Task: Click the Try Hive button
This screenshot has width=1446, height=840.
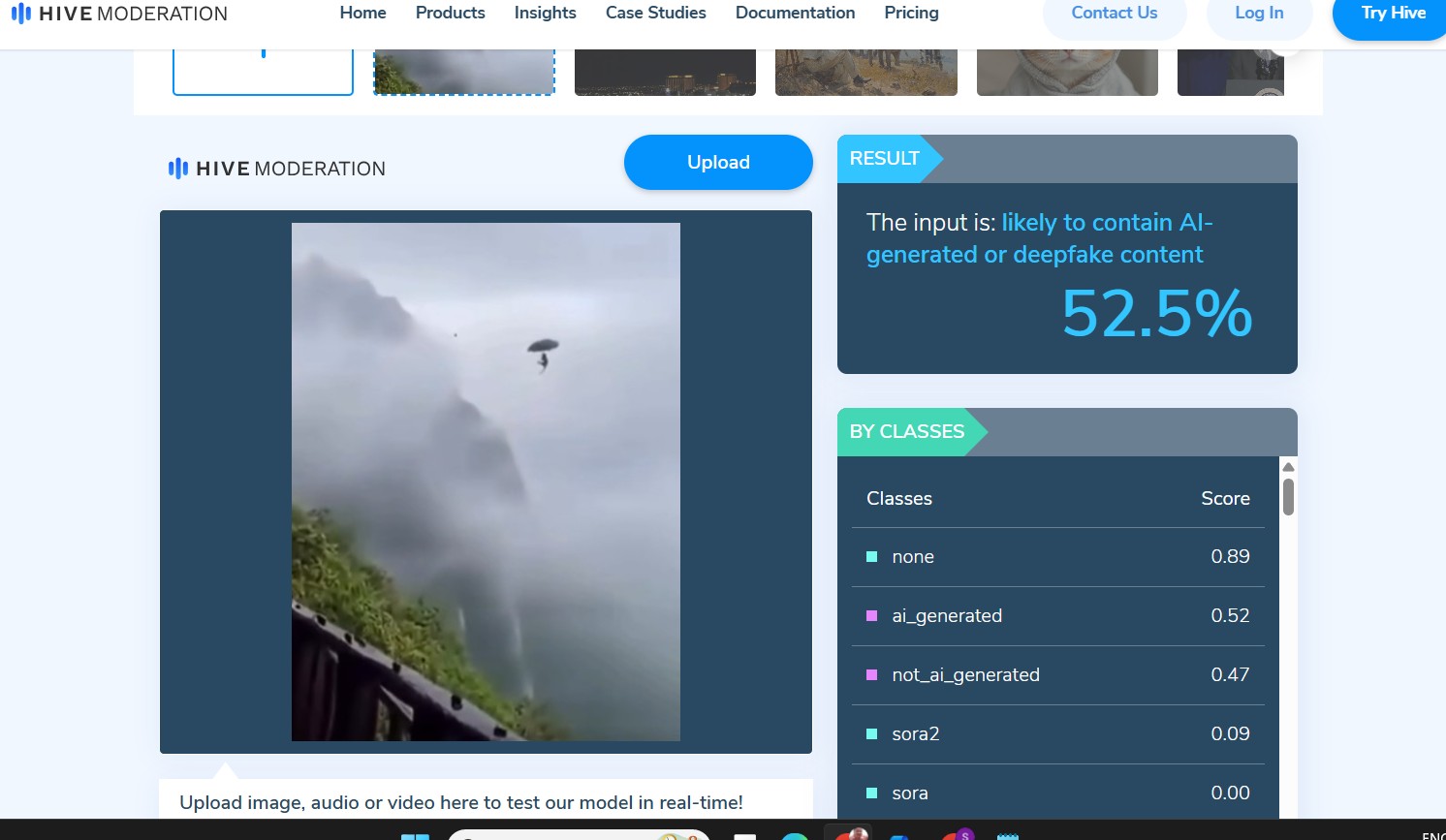Action: point(1392,14)
